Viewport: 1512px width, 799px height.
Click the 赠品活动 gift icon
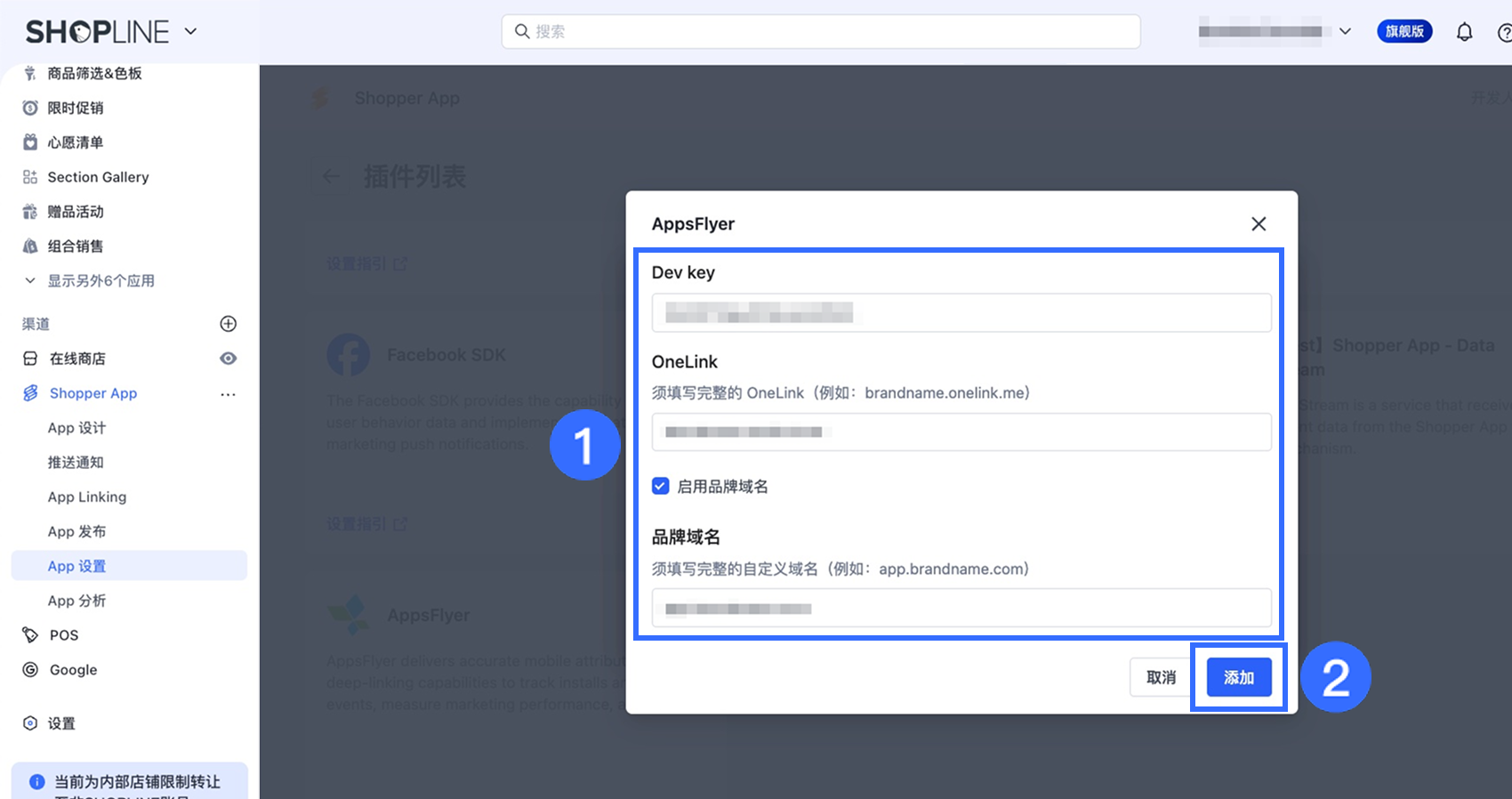click(30, 212)
